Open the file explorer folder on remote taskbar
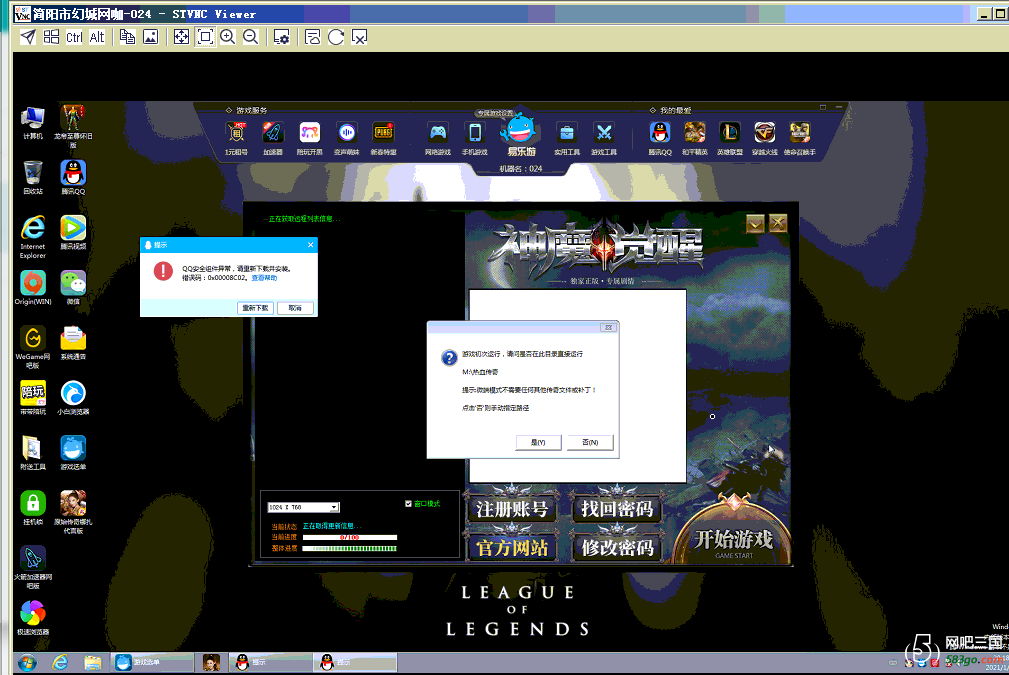The width and height of the screenshot is (1009, 675). coord(93,662)
